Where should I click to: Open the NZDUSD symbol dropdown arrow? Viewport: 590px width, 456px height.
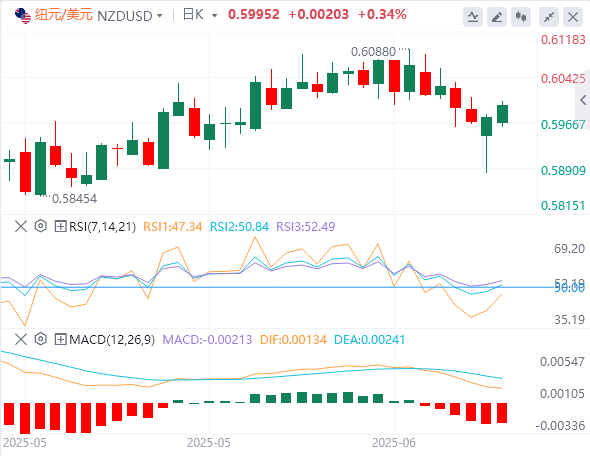point(160,16)
